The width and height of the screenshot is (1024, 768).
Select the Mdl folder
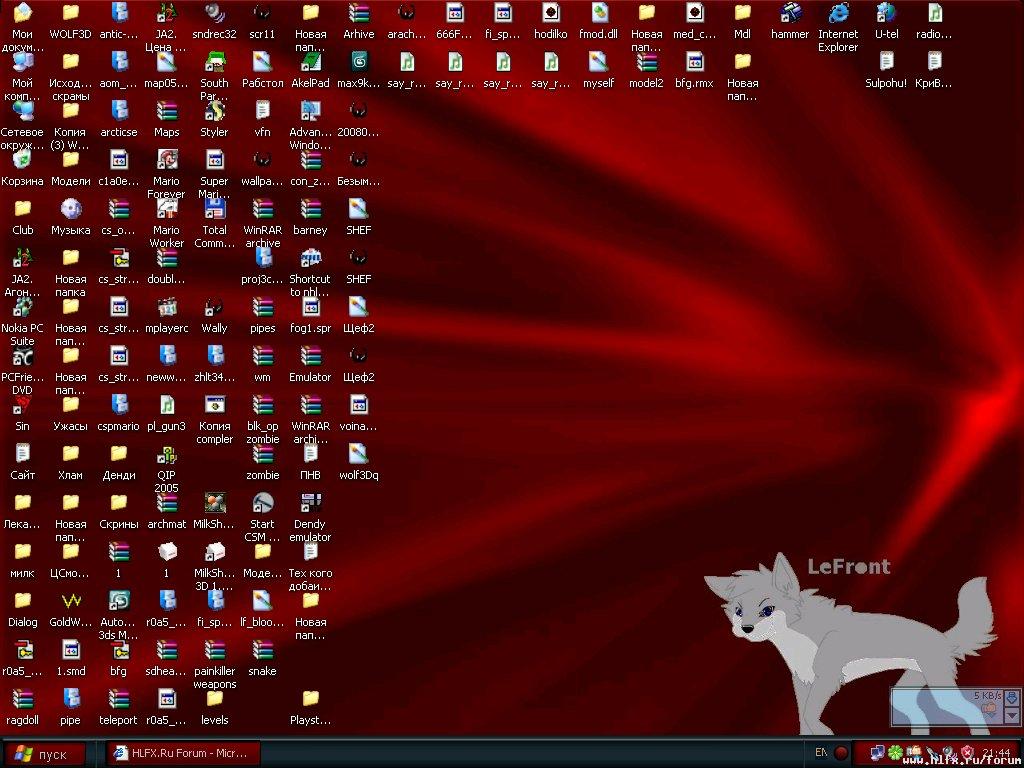[742, 13]
